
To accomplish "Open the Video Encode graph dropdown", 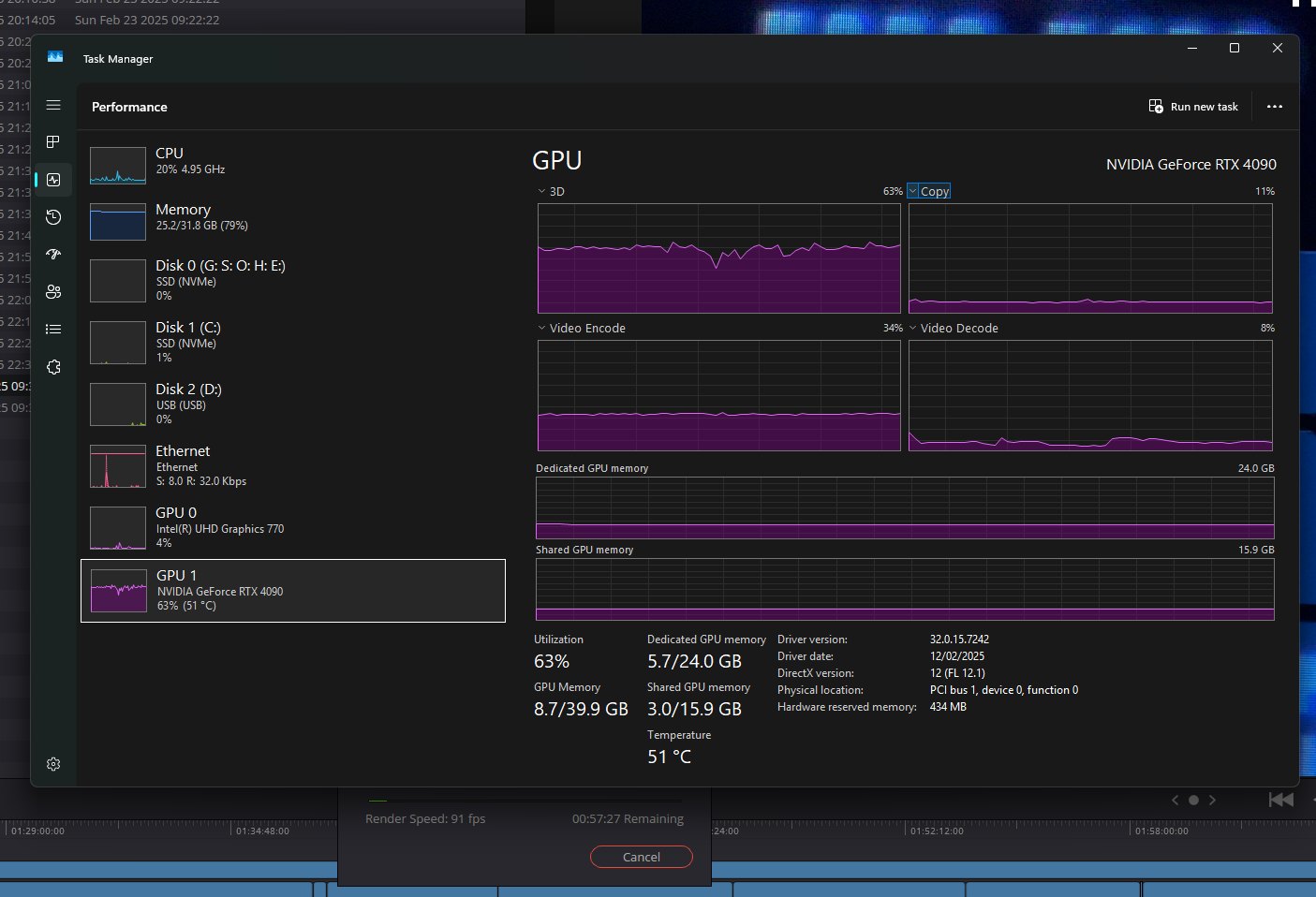I will [541, 328].
